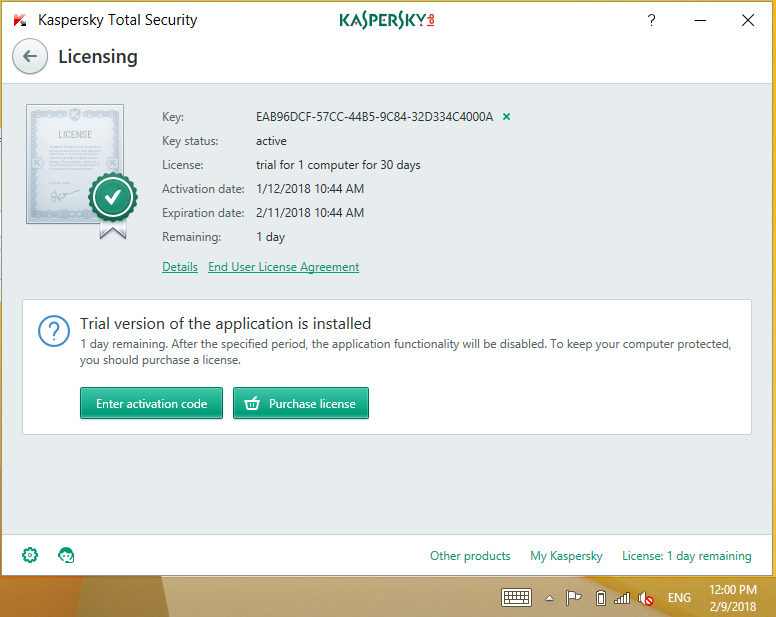Click the Licensing page heading
This screenshot has height=617, width=776.
click(98, 56)
